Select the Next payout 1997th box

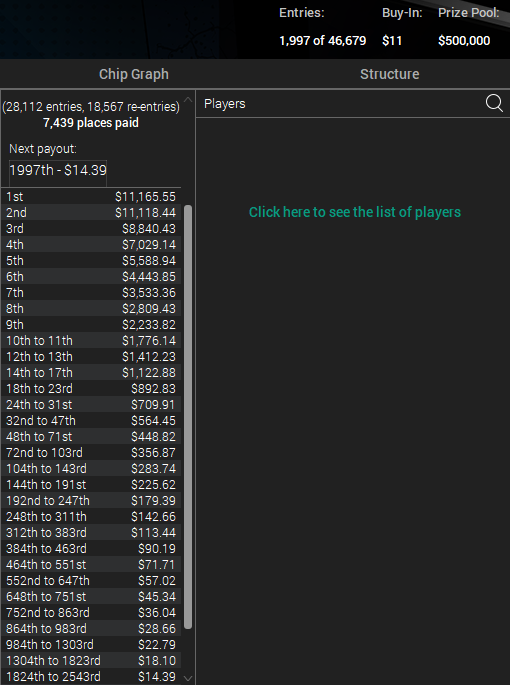58,170
